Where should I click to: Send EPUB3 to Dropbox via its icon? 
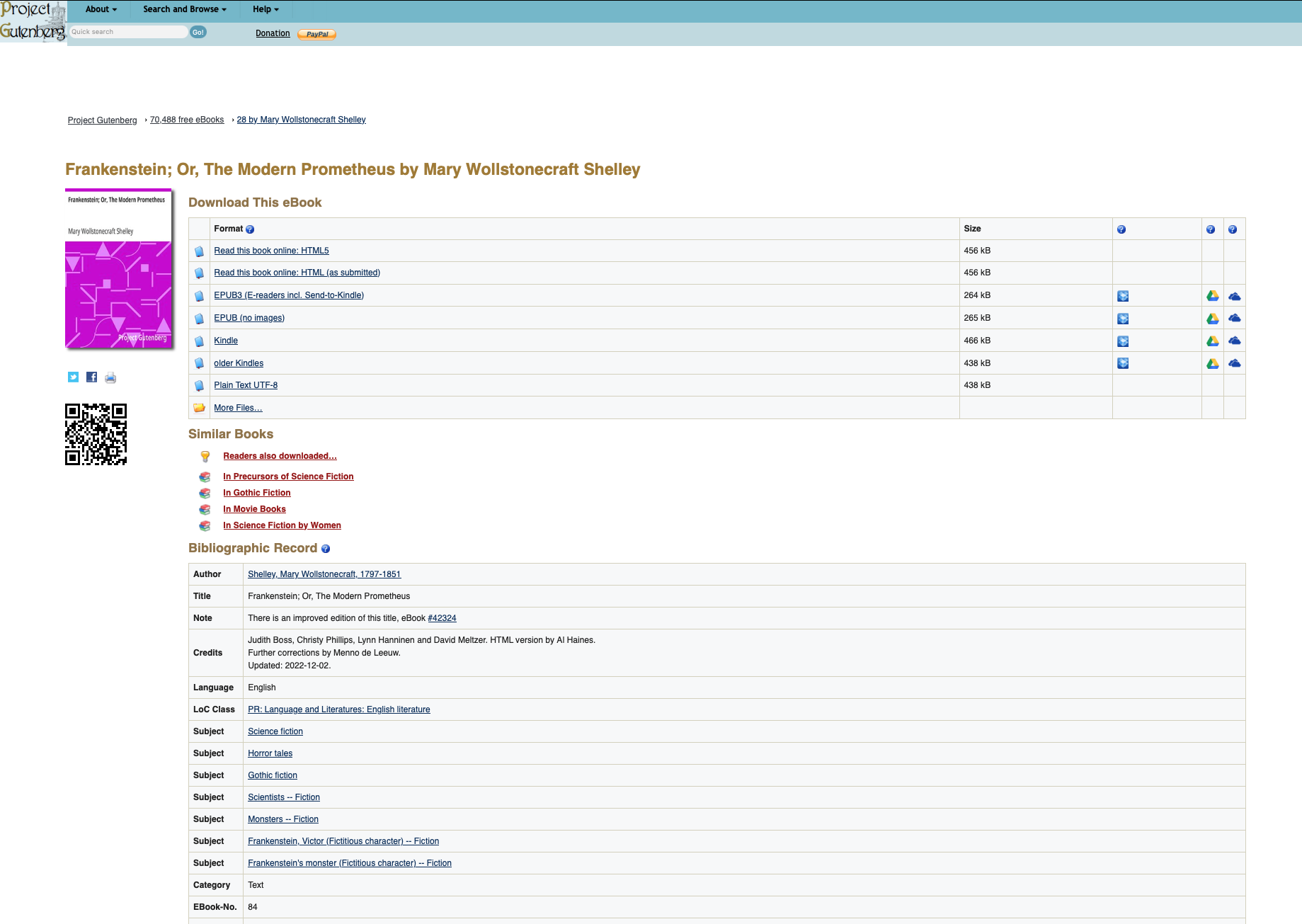click(1123, 296)
